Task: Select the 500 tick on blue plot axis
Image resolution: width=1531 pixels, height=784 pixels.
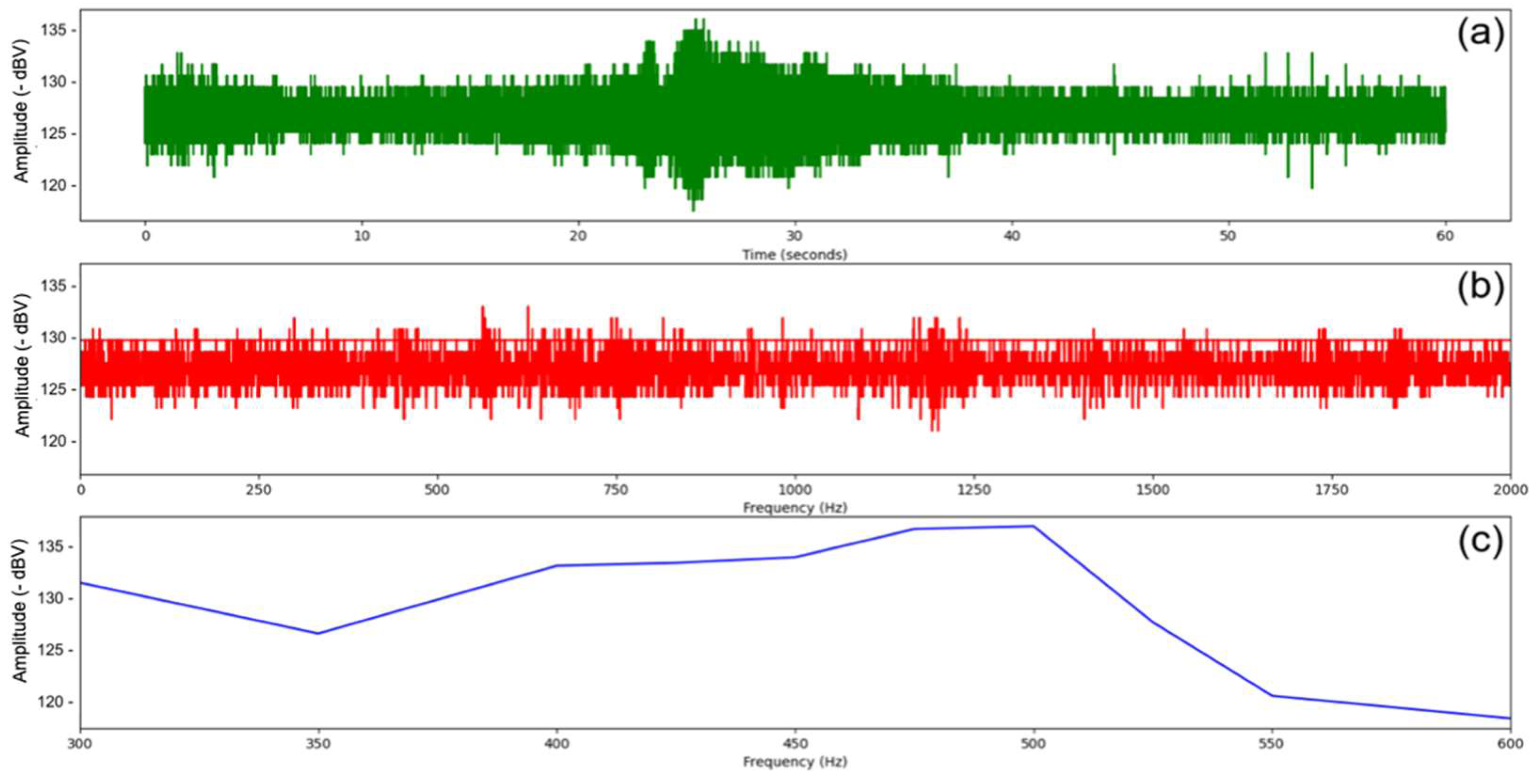Action: coord(1033,743)
